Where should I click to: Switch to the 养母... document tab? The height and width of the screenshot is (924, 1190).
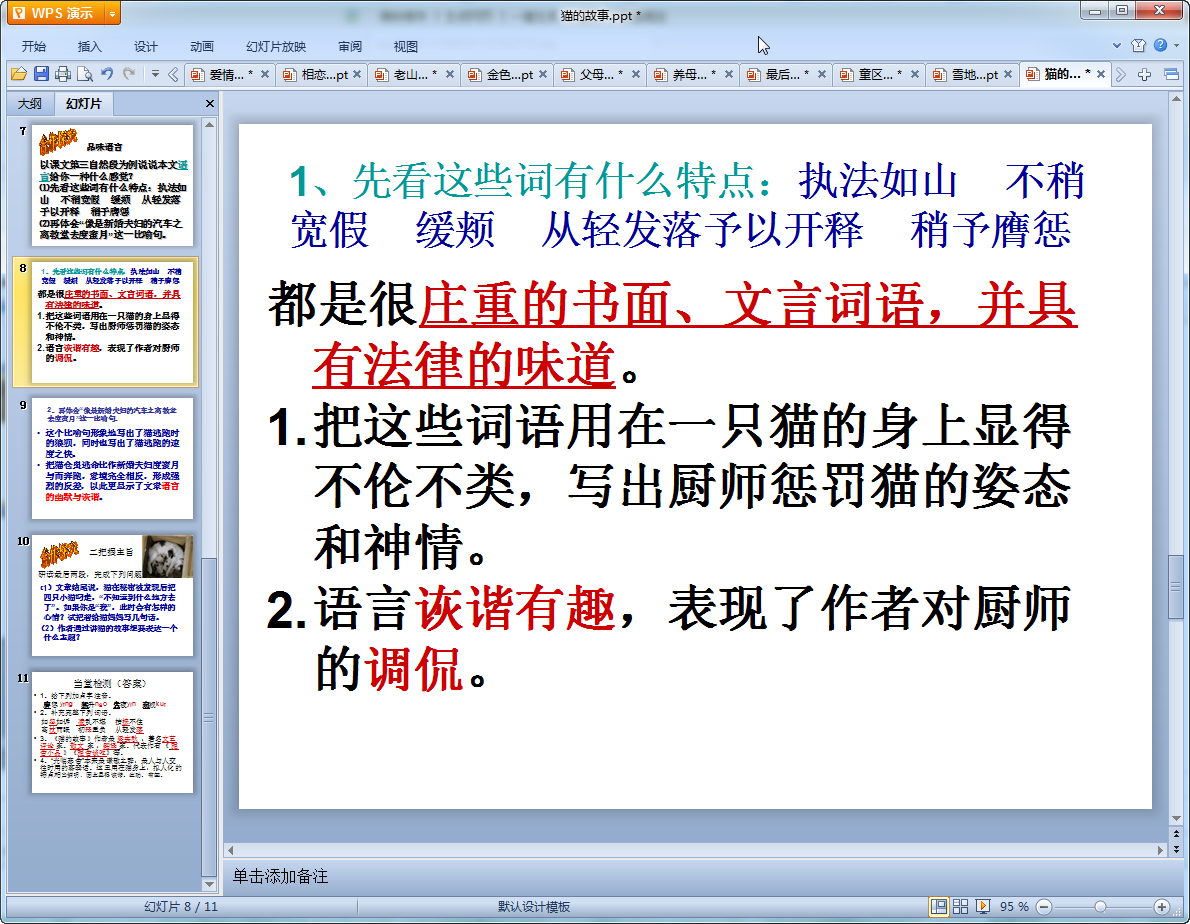pyautogui.click(x=691, y=74)
